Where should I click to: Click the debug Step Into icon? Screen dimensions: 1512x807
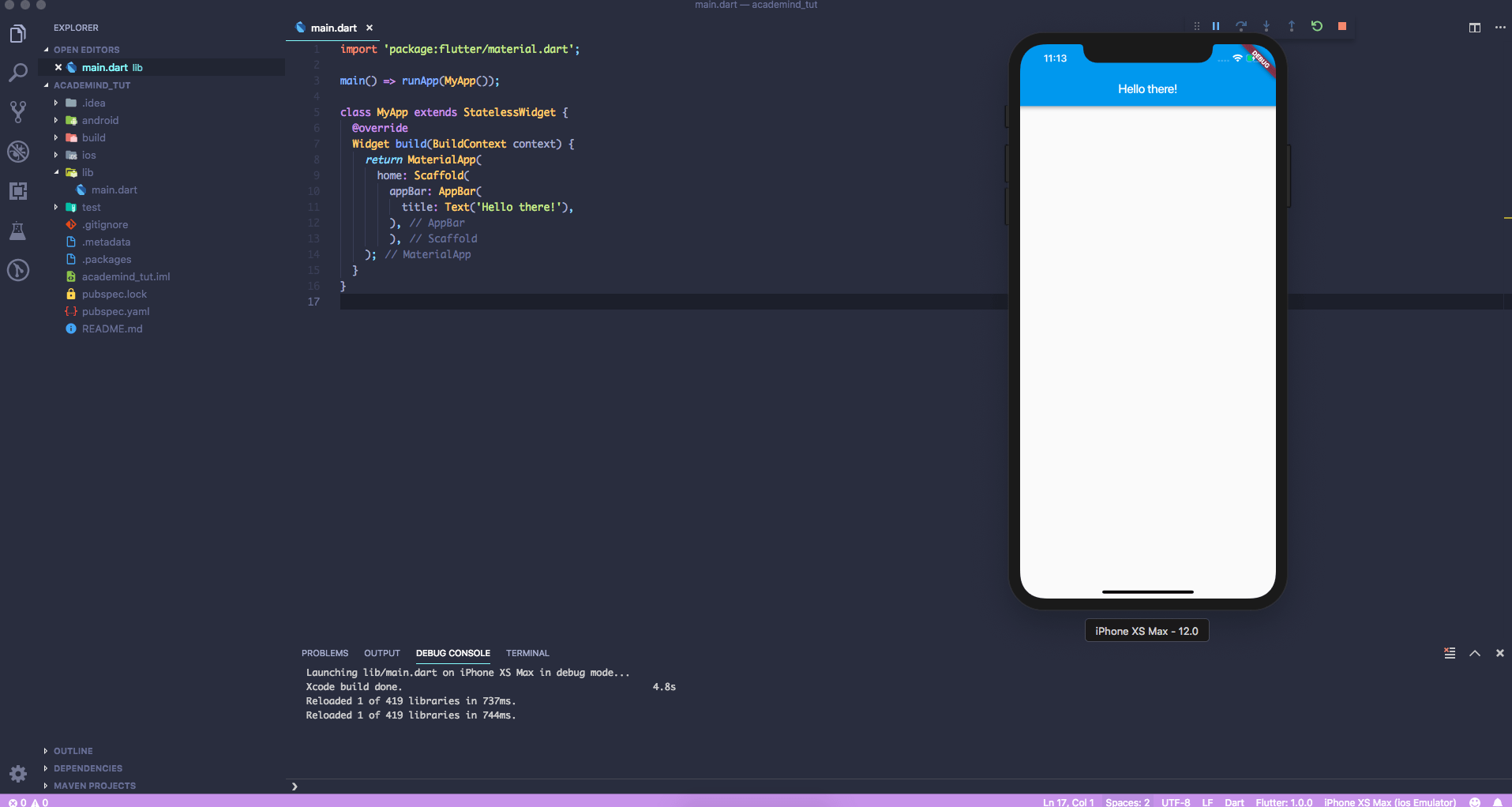click(1266, 26)
